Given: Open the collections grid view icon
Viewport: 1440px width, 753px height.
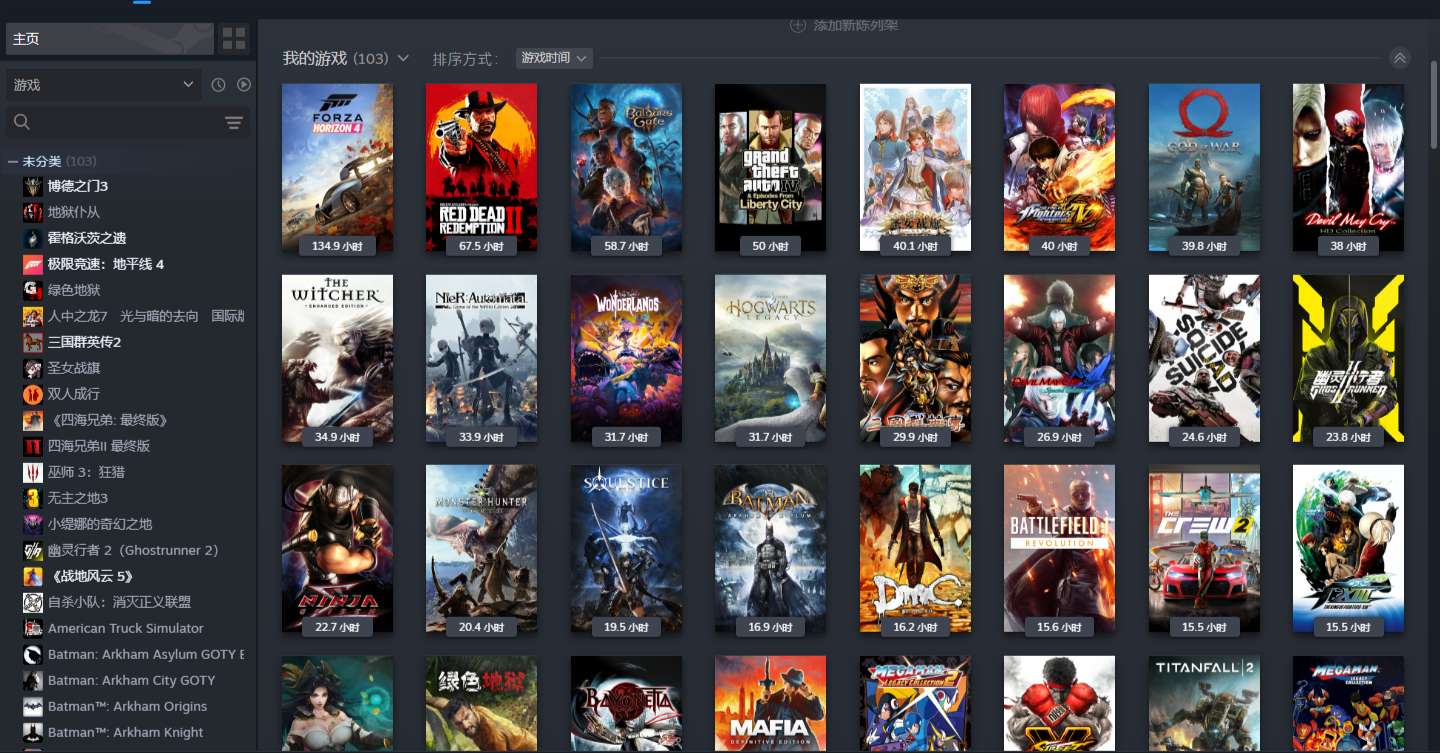Looking at the screenshot, I should point(234,39).
